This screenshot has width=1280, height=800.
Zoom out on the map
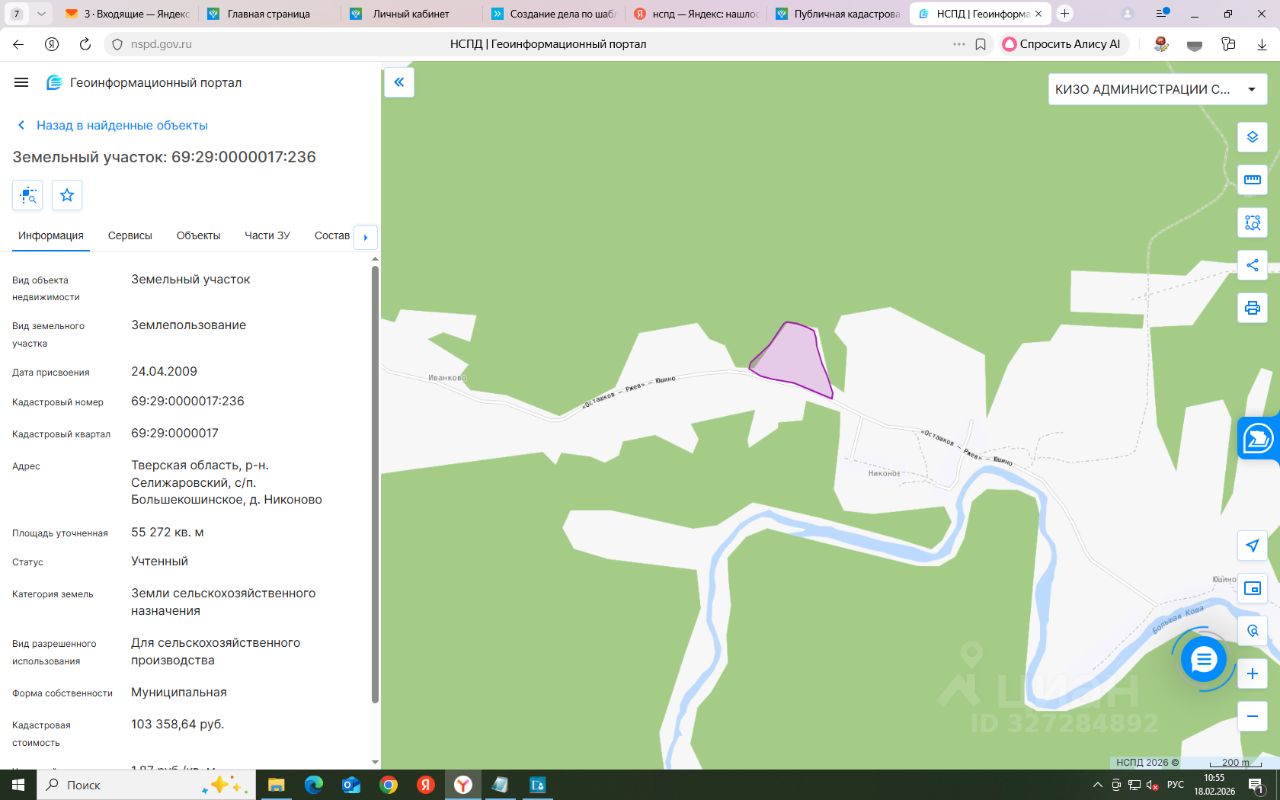pos(1252,716)
